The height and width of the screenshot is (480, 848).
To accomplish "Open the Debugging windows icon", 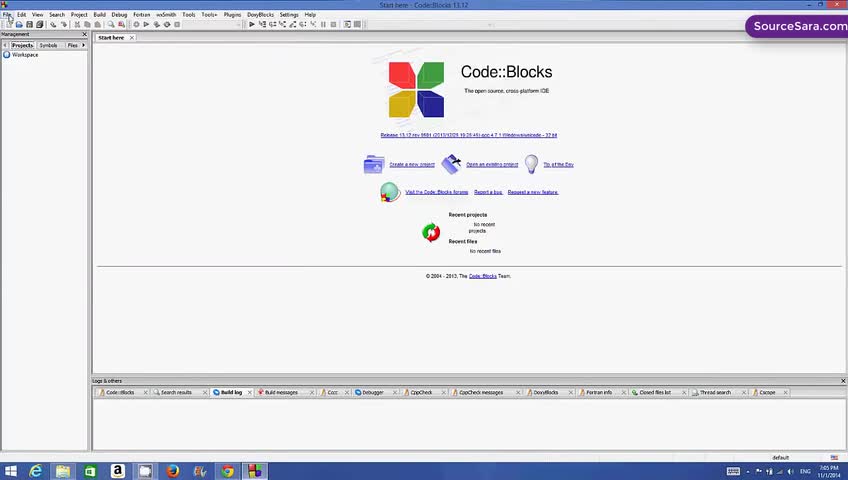I will tap(347, 24).
